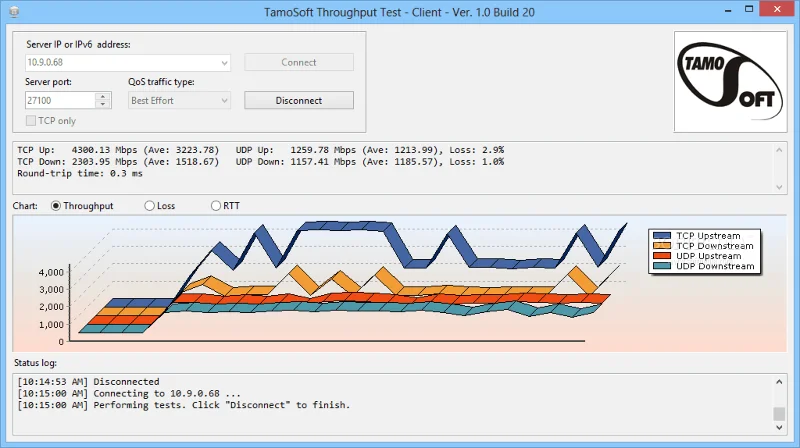The image size is (800, 448).
Task: Click the UDP Upstream red legend swatch
Action: [x=662, y=256]
